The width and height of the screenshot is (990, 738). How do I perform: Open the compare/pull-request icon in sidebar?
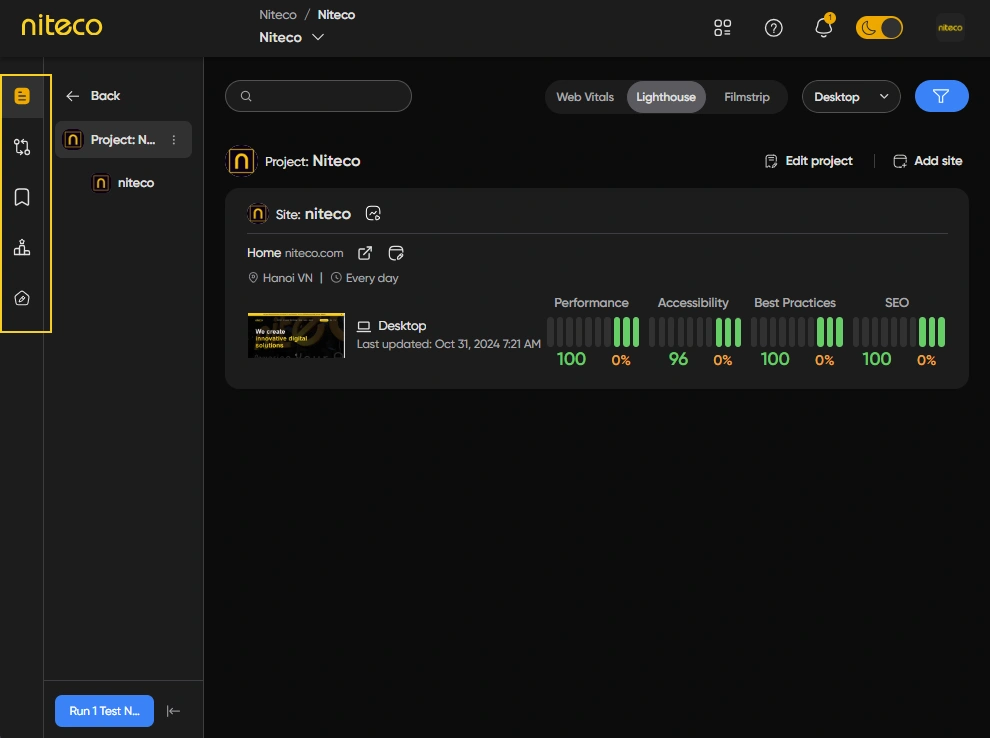click(x=22, y=147)
